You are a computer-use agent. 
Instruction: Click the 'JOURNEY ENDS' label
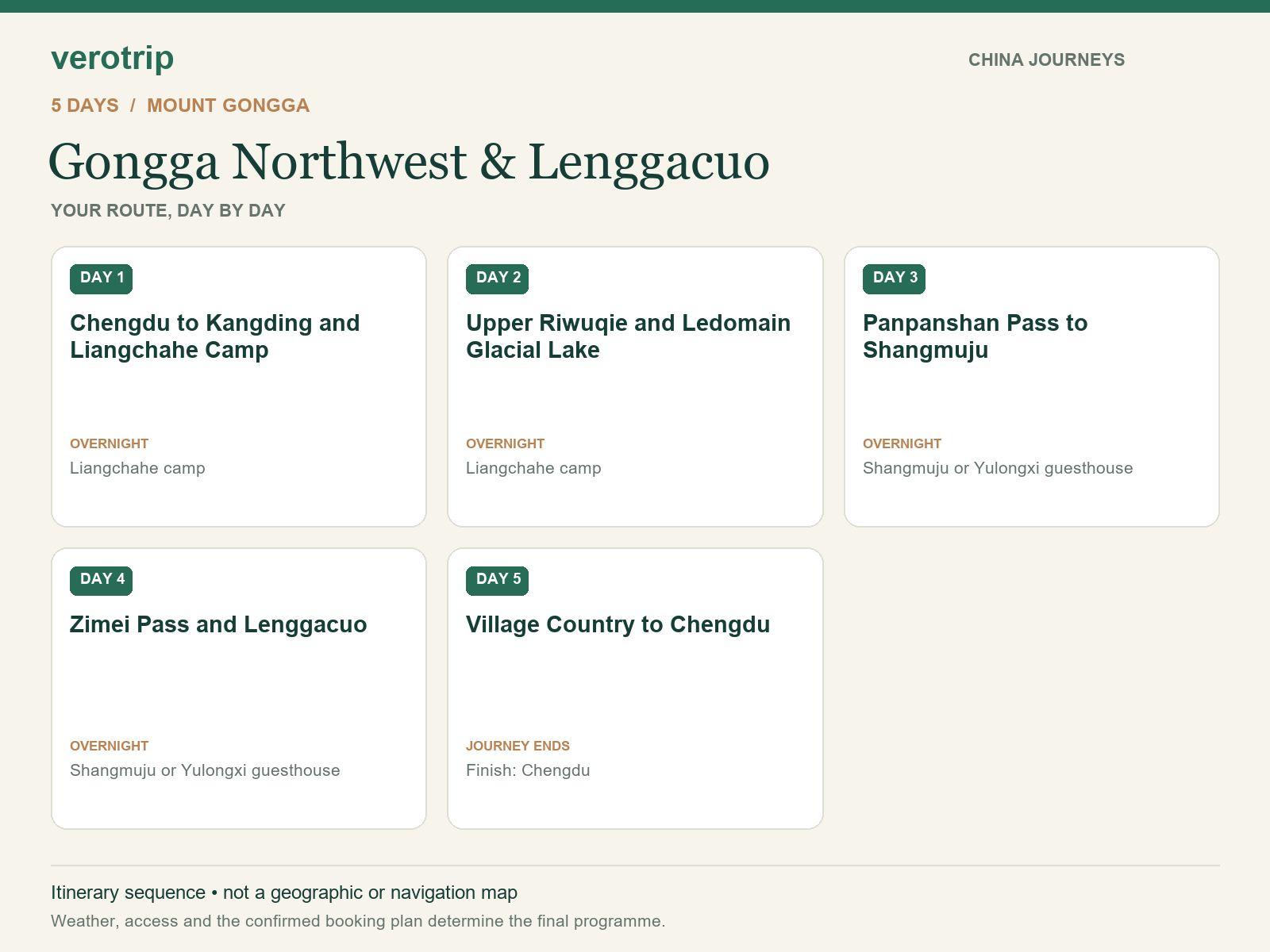518,746
